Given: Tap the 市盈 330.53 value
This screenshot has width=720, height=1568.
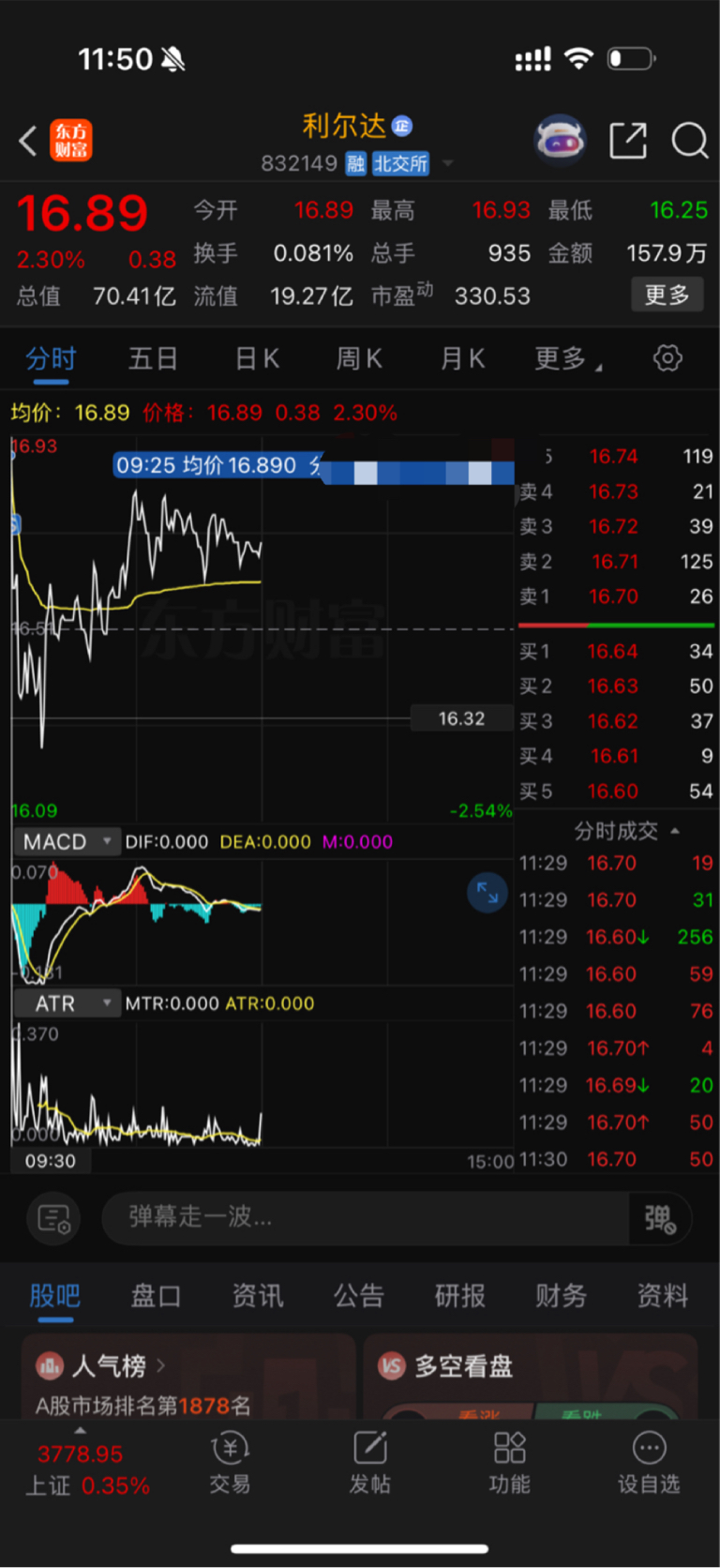Looking at the screenshot, I should pyautogui.click(x=492, y=296).
